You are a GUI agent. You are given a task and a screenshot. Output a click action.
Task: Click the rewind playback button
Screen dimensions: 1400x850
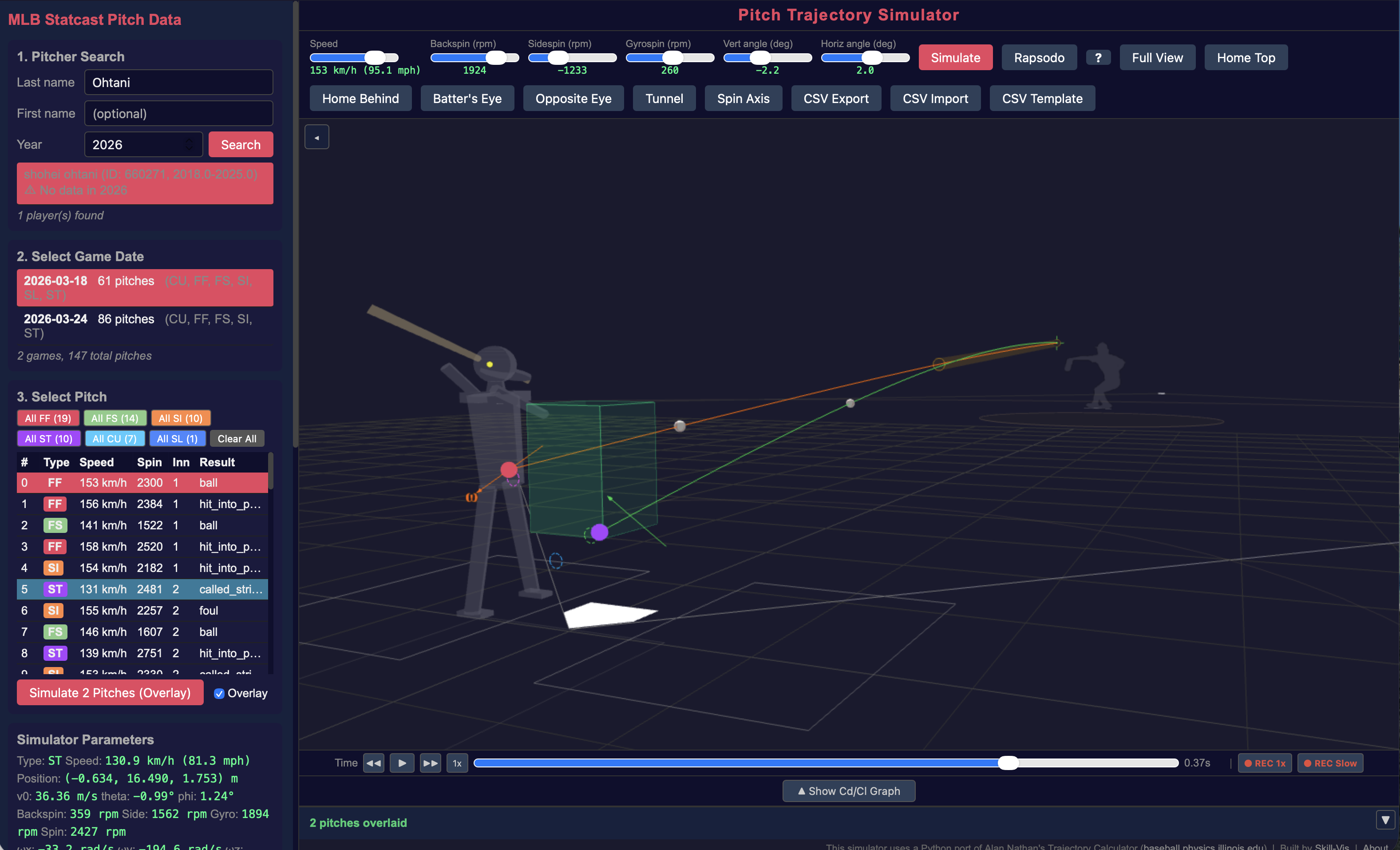(x=373, y=763)
